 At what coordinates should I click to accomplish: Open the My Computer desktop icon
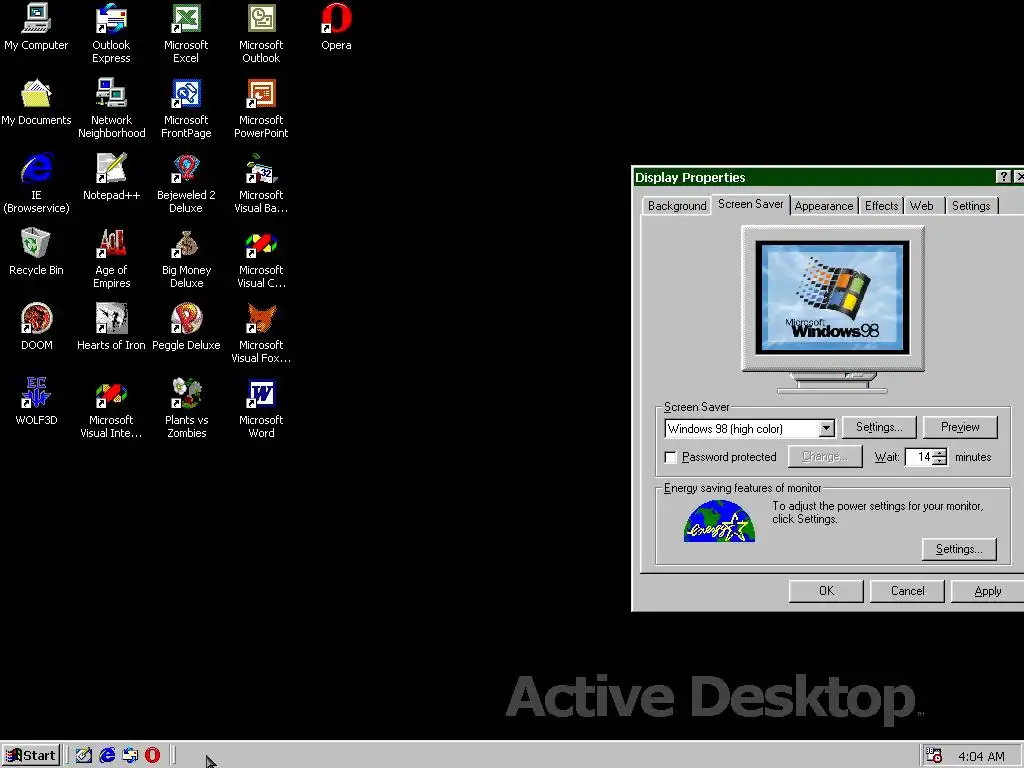click(36, 26)
